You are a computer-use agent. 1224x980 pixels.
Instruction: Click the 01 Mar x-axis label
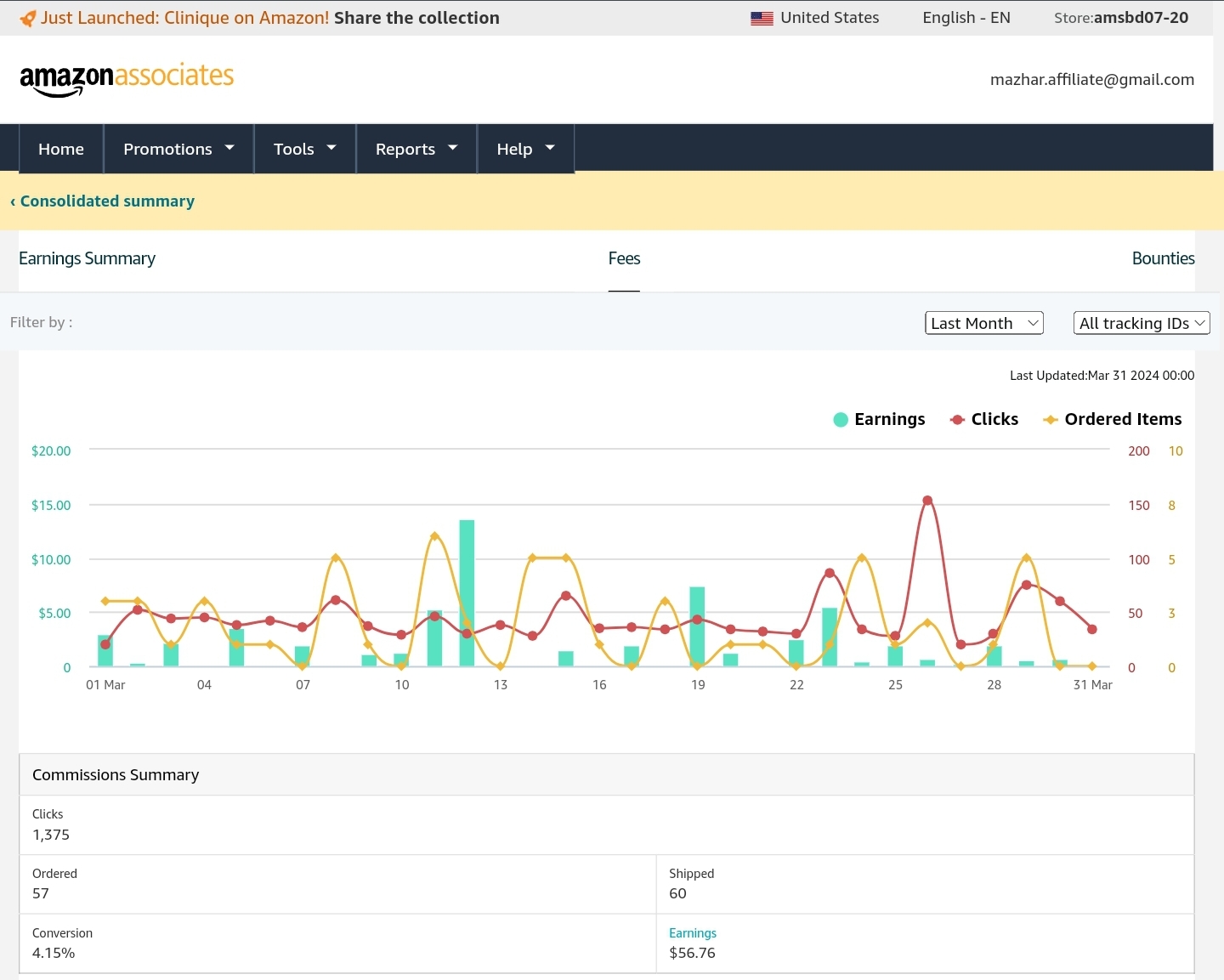point(105,685)
